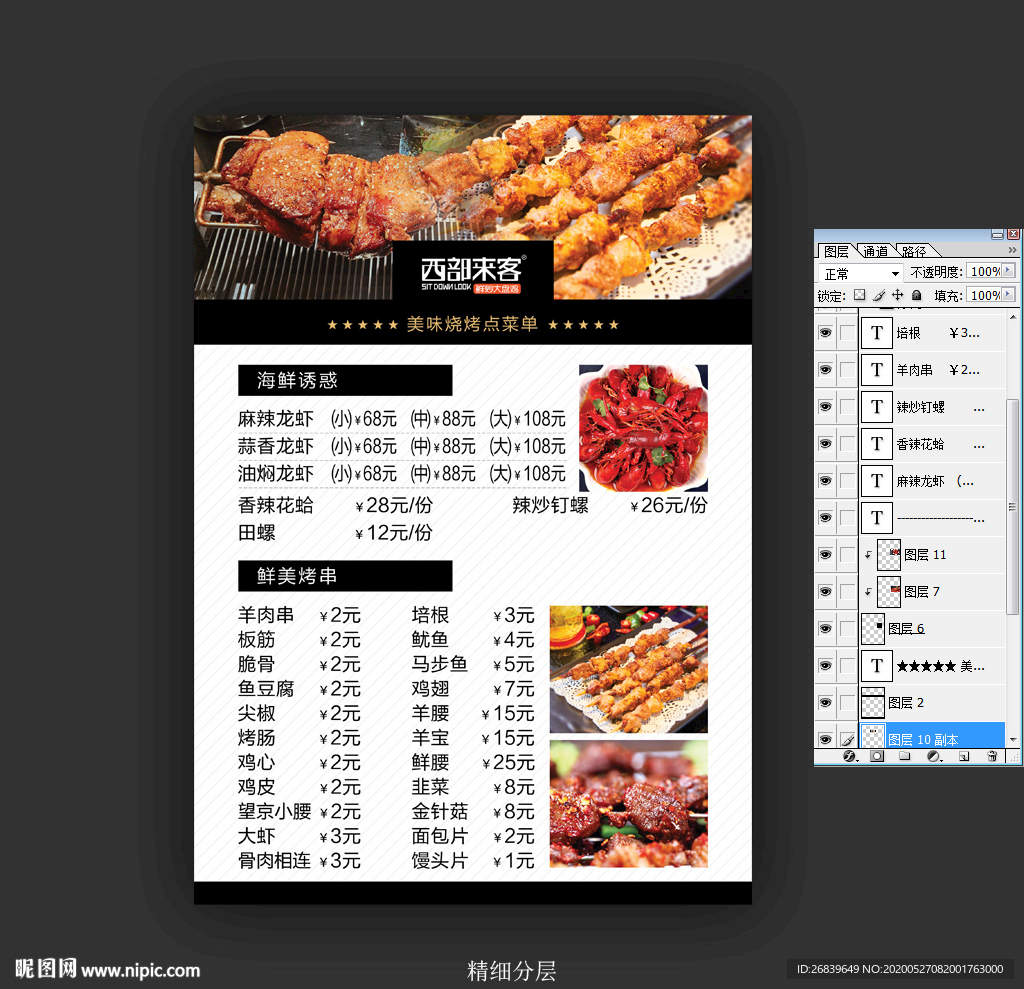Lock all padlock icon
The width and height of the screenshot is (1024, 989).
pyautogui.click(x=916, y=295)
